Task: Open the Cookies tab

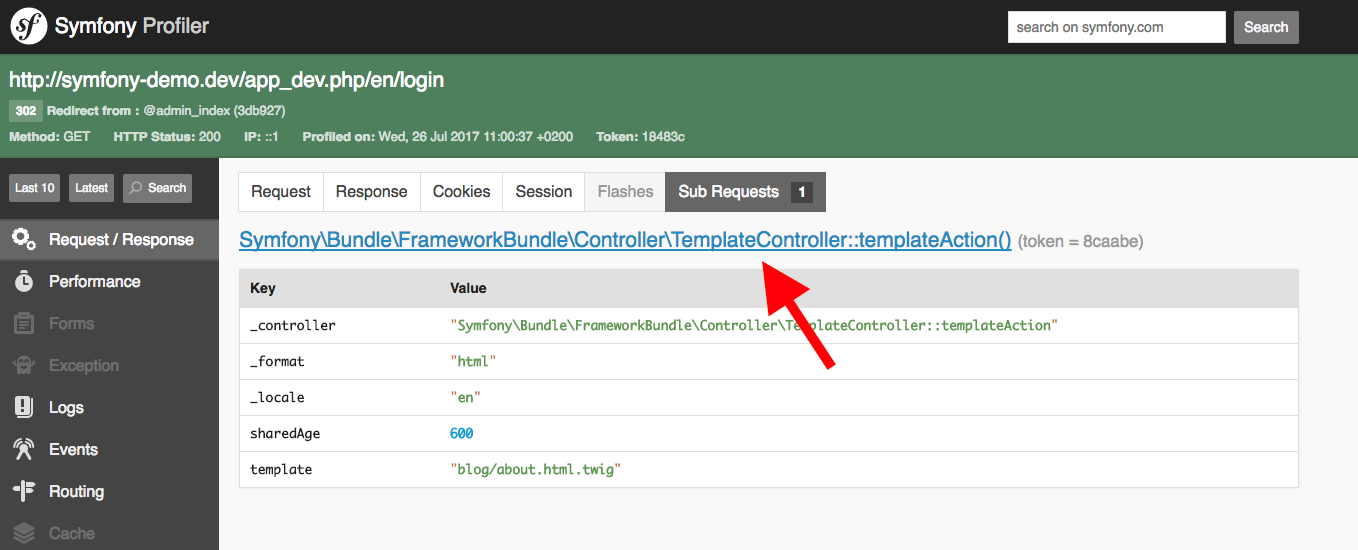Action: [462, 192]
